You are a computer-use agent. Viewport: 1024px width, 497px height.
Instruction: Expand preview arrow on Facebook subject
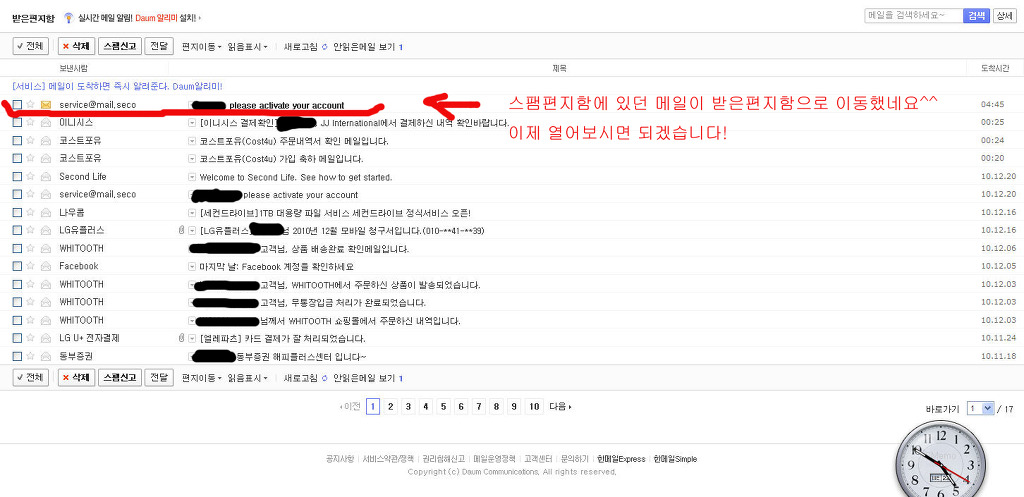pos(192,266)
